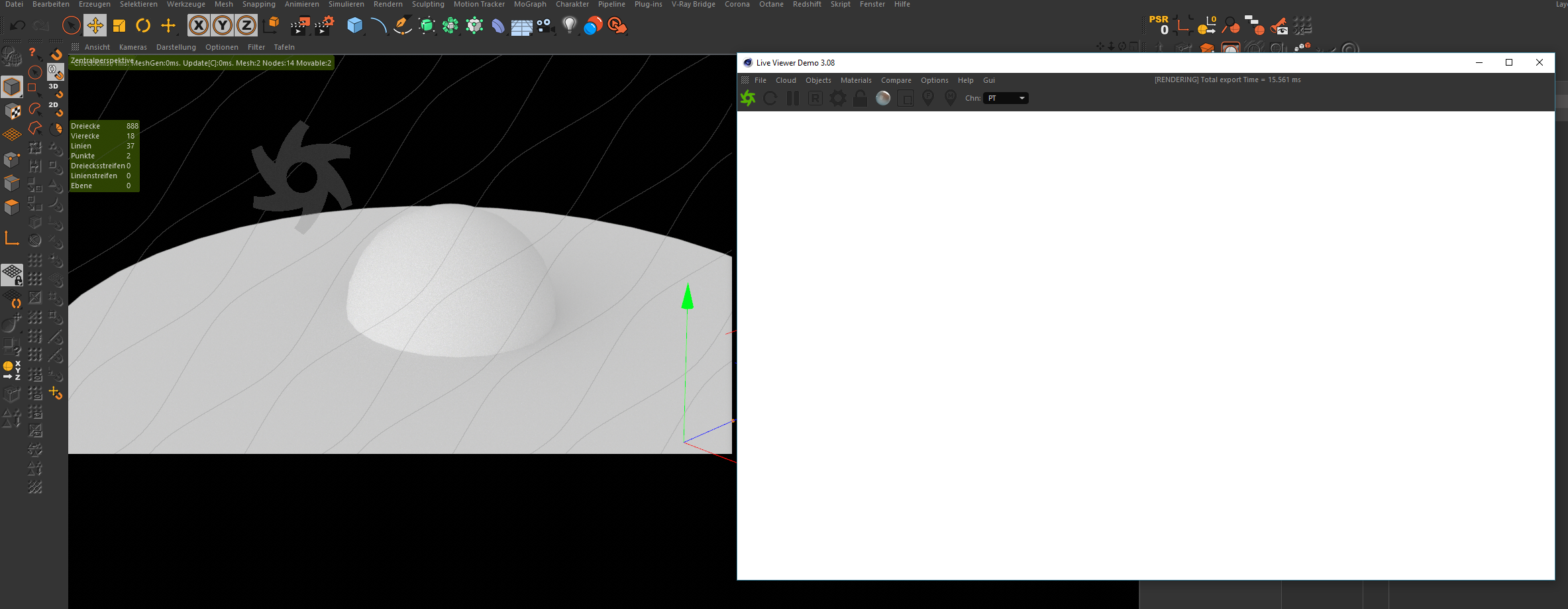The width and height of the screenshot is (1568, 609).
Task: Send scene and restart Octane render
Action: tap(748, 98)
